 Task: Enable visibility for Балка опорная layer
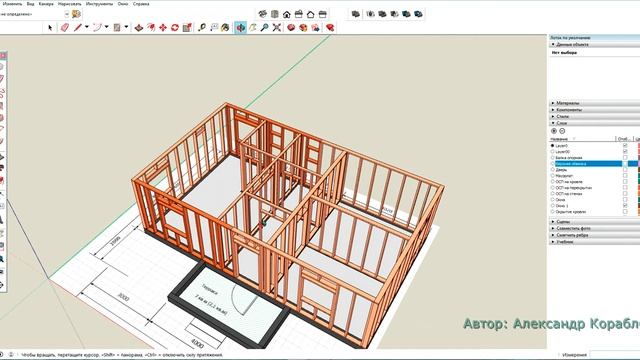[625, 158]
